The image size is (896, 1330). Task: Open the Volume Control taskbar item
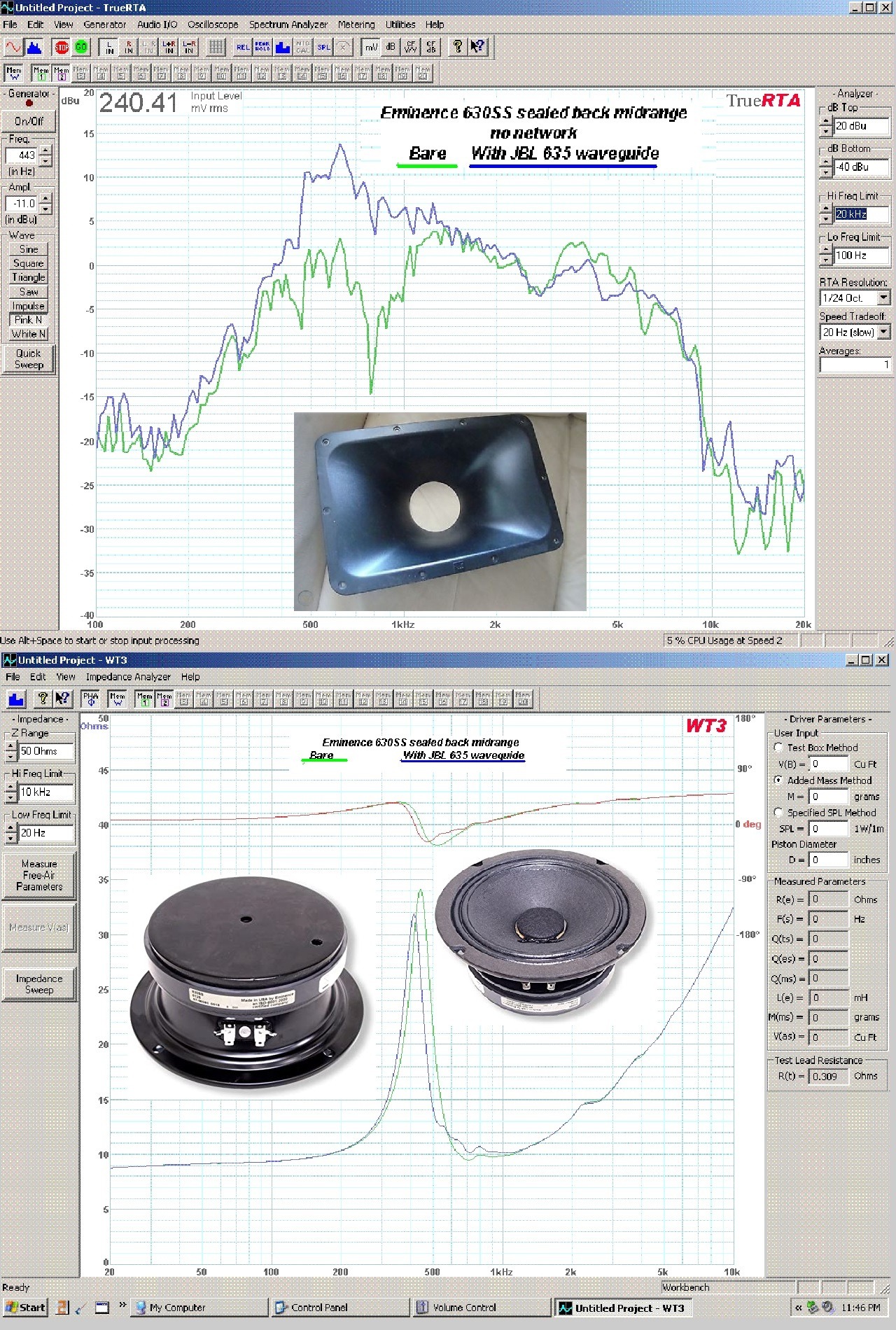(480, 1307)
